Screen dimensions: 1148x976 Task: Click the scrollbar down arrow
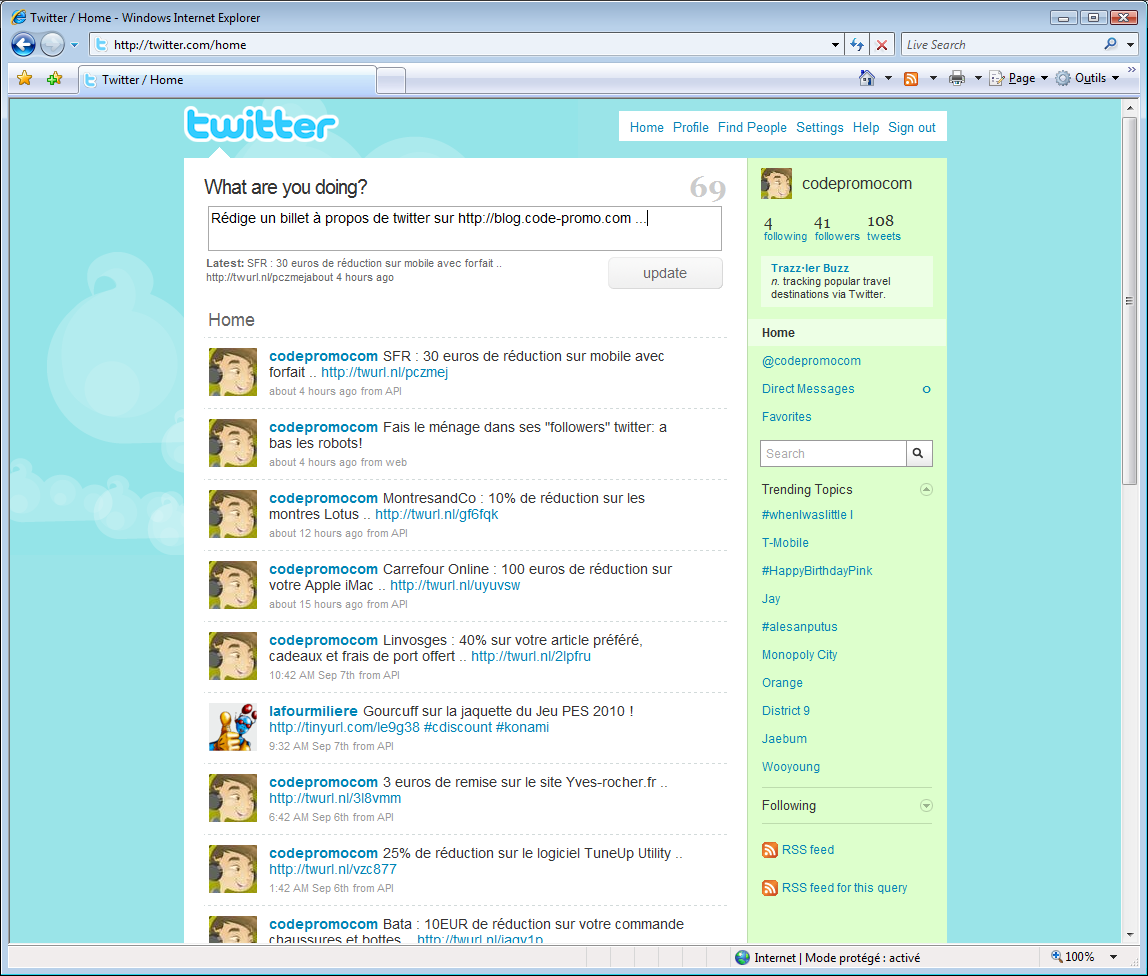(x=1129, y=934)
